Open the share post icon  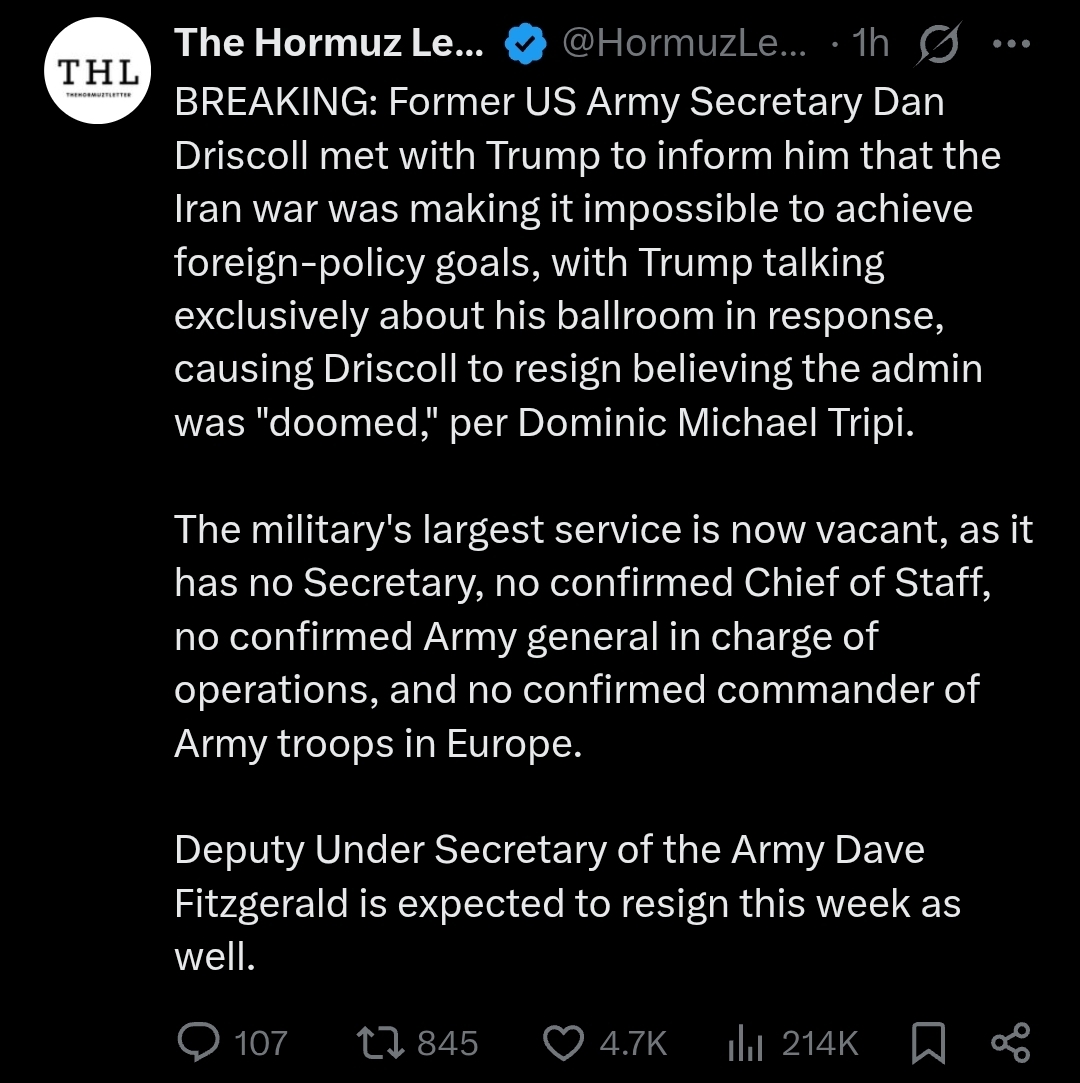1011,1043
